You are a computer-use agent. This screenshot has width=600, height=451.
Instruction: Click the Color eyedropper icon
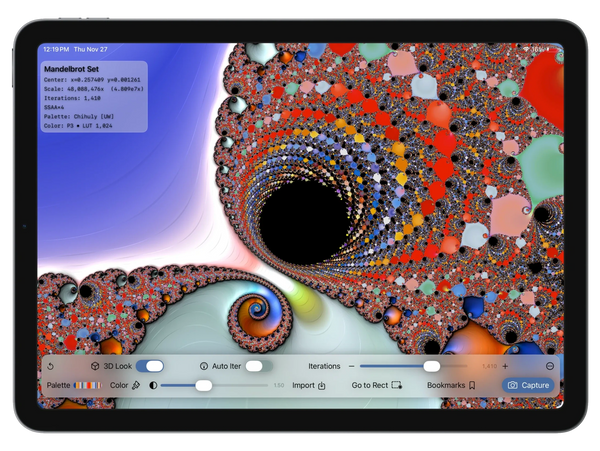coord(136,385)
